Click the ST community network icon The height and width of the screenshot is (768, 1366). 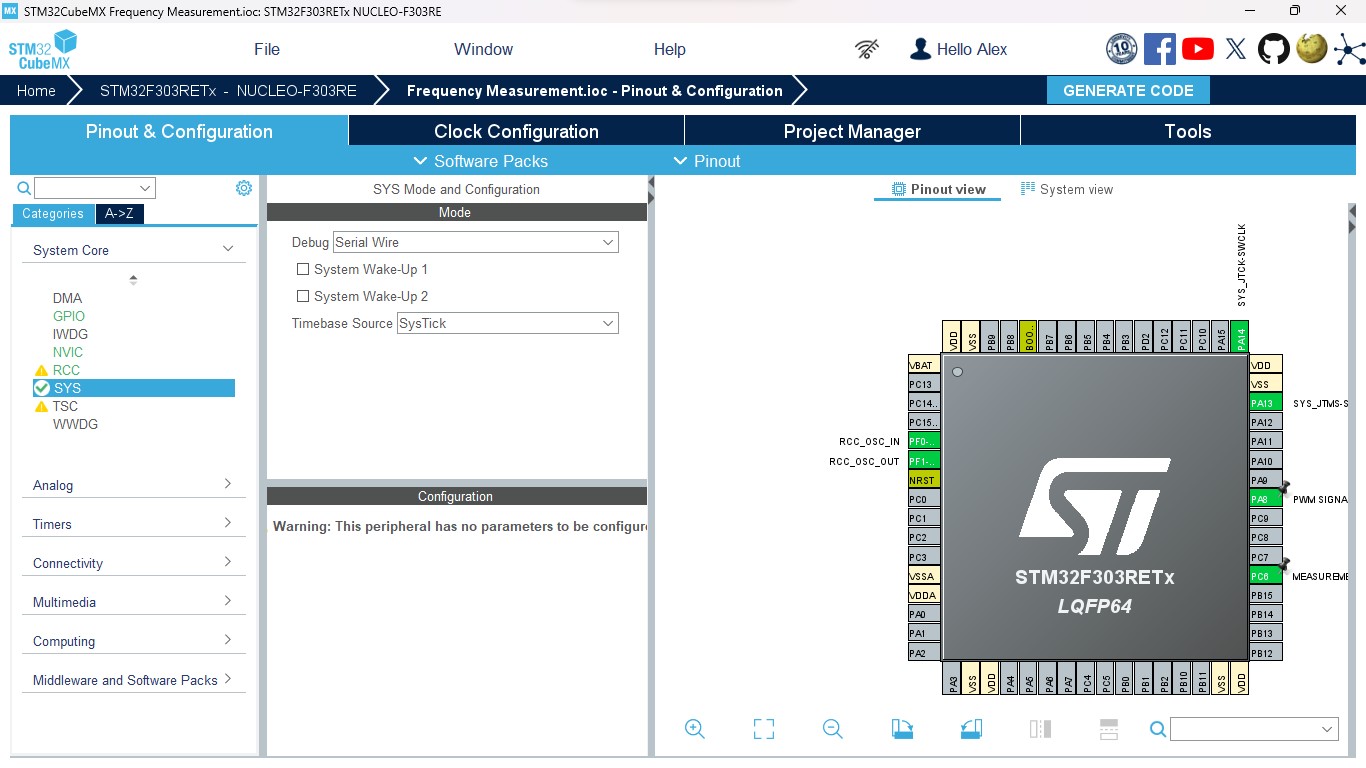pos(1349,49)
